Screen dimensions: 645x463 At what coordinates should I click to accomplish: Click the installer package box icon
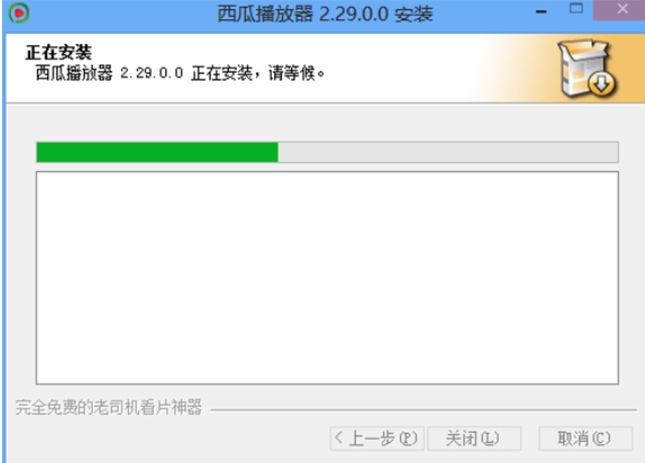tap(586, 69)
